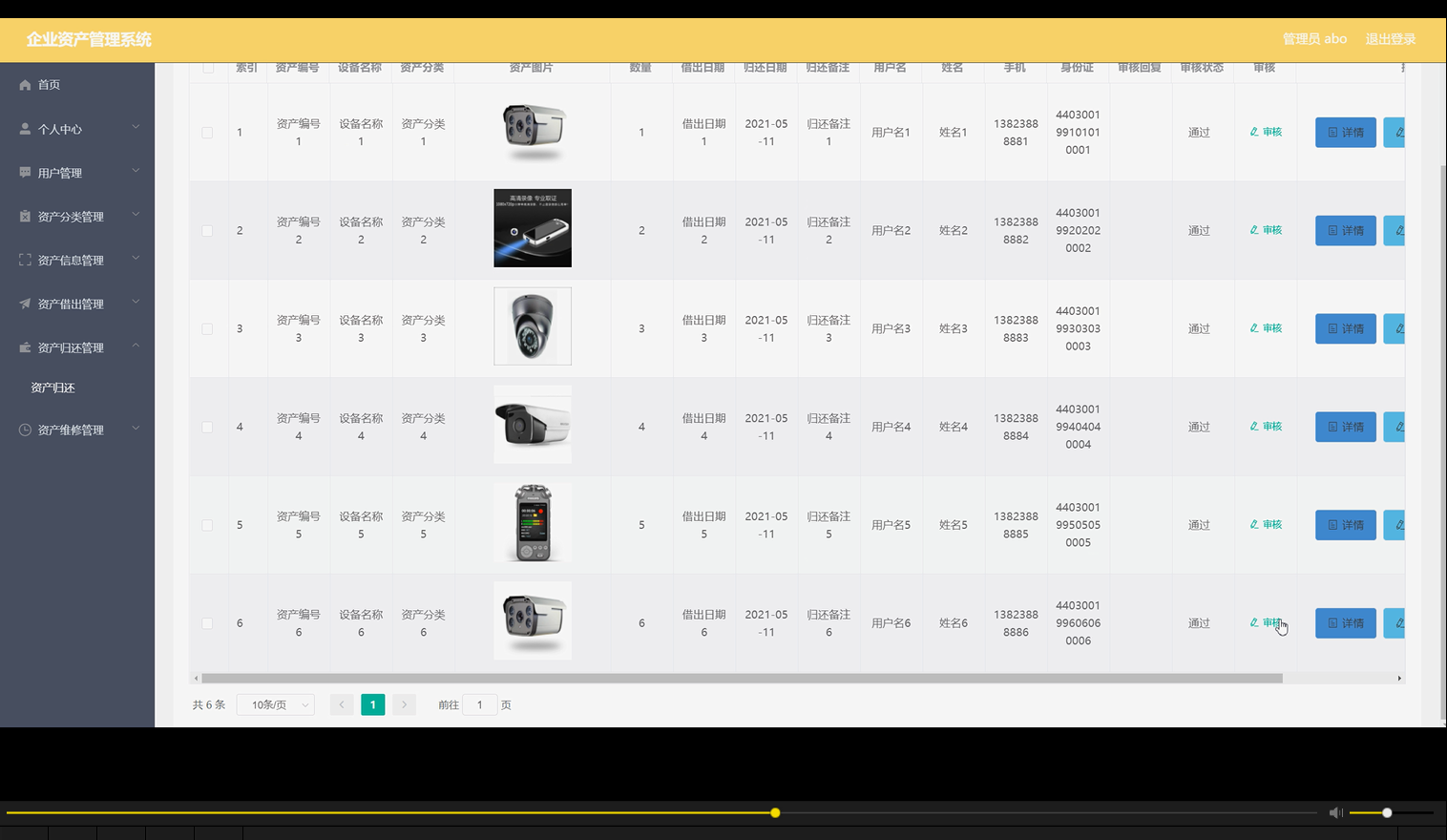Select the row 3 checkbox
The height and width of the screenshot is (840, 1447).
pyautogui.click(x=207, y=329)
